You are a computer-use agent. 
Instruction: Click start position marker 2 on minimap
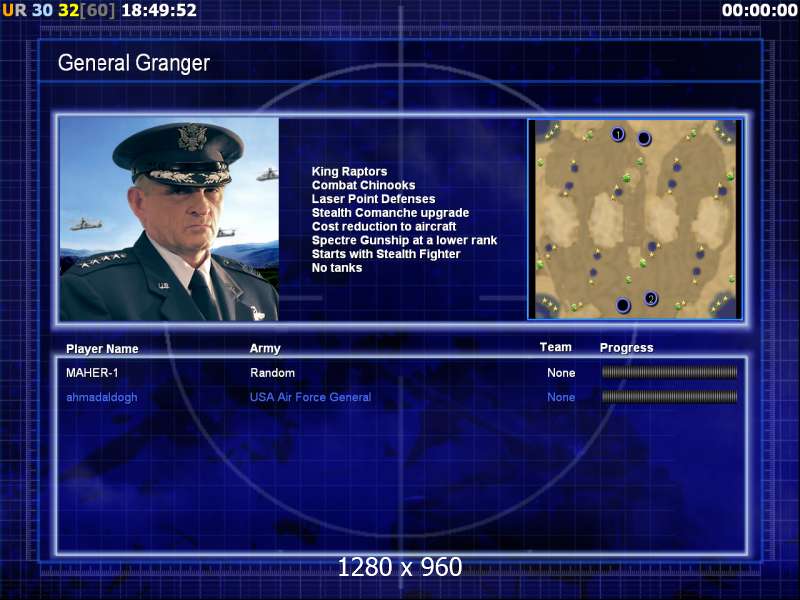[651, 298]
